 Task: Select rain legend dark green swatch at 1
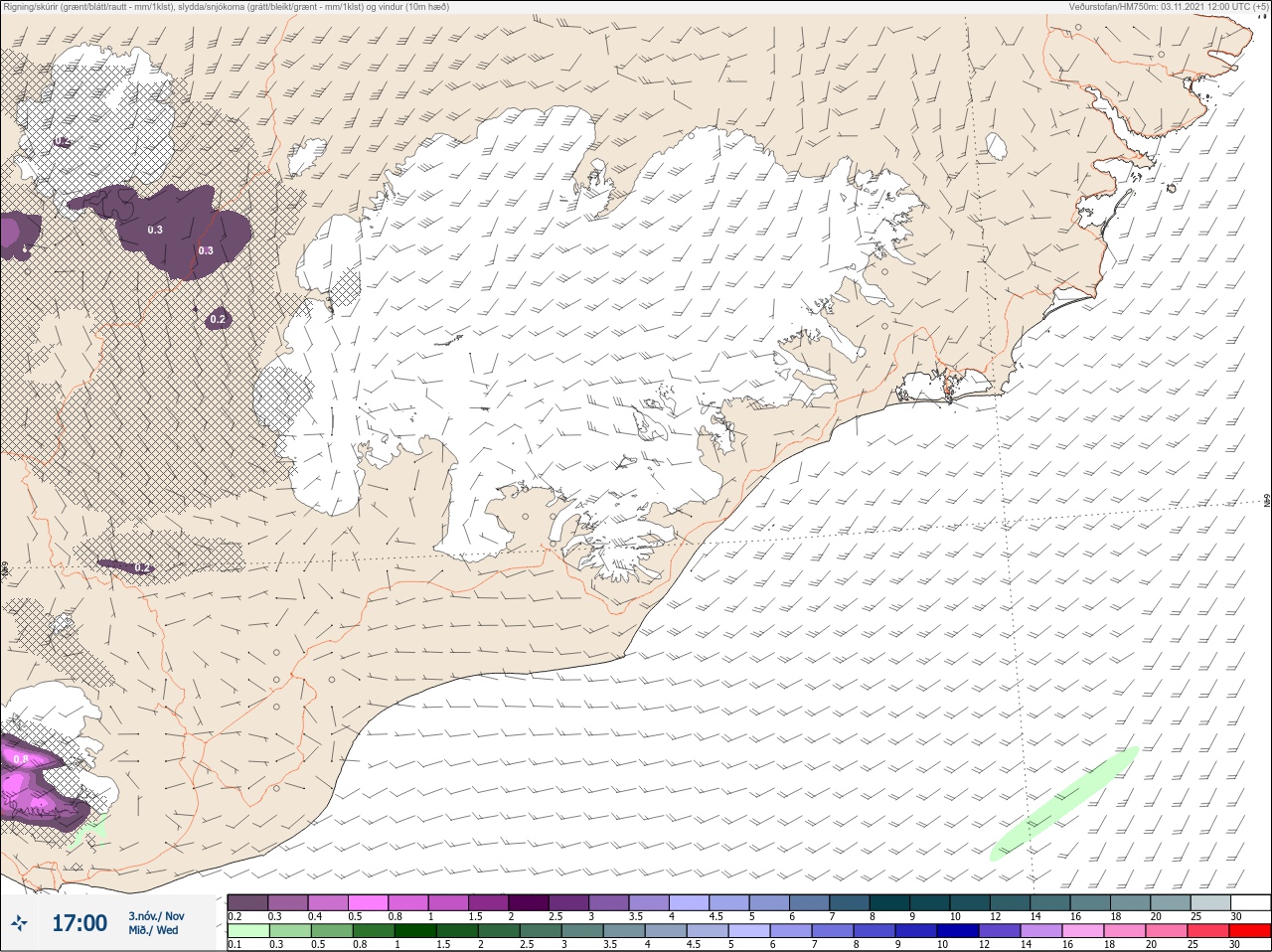coord(414,931)
